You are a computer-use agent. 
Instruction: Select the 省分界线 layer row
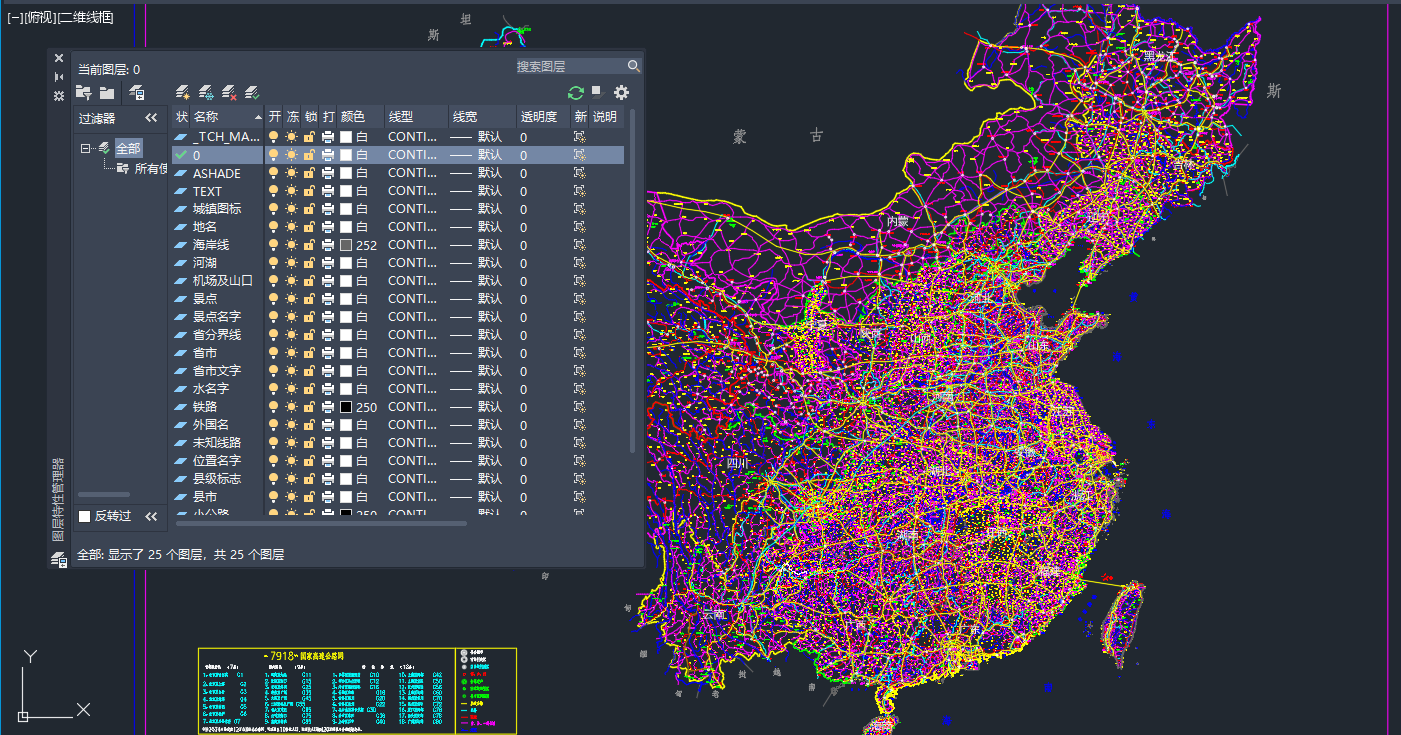pyautogui.click(x=217, y=335)
